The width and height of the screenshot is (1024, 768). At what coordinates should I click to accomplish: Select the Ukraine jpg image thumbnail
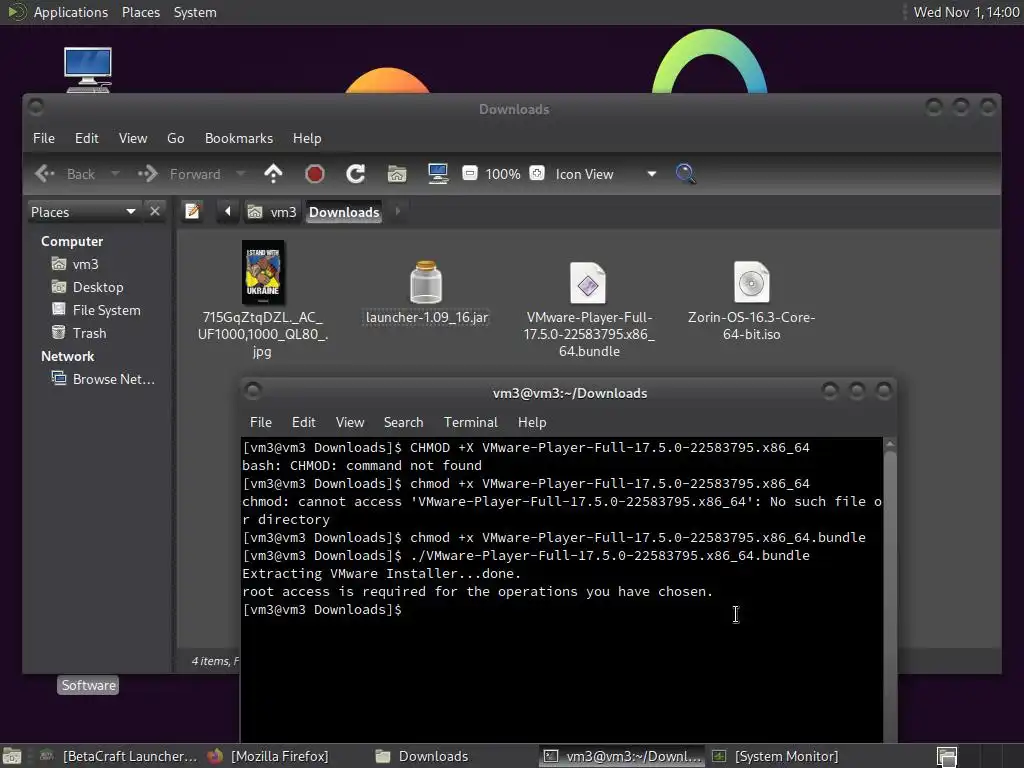click(x=263, y=272)
